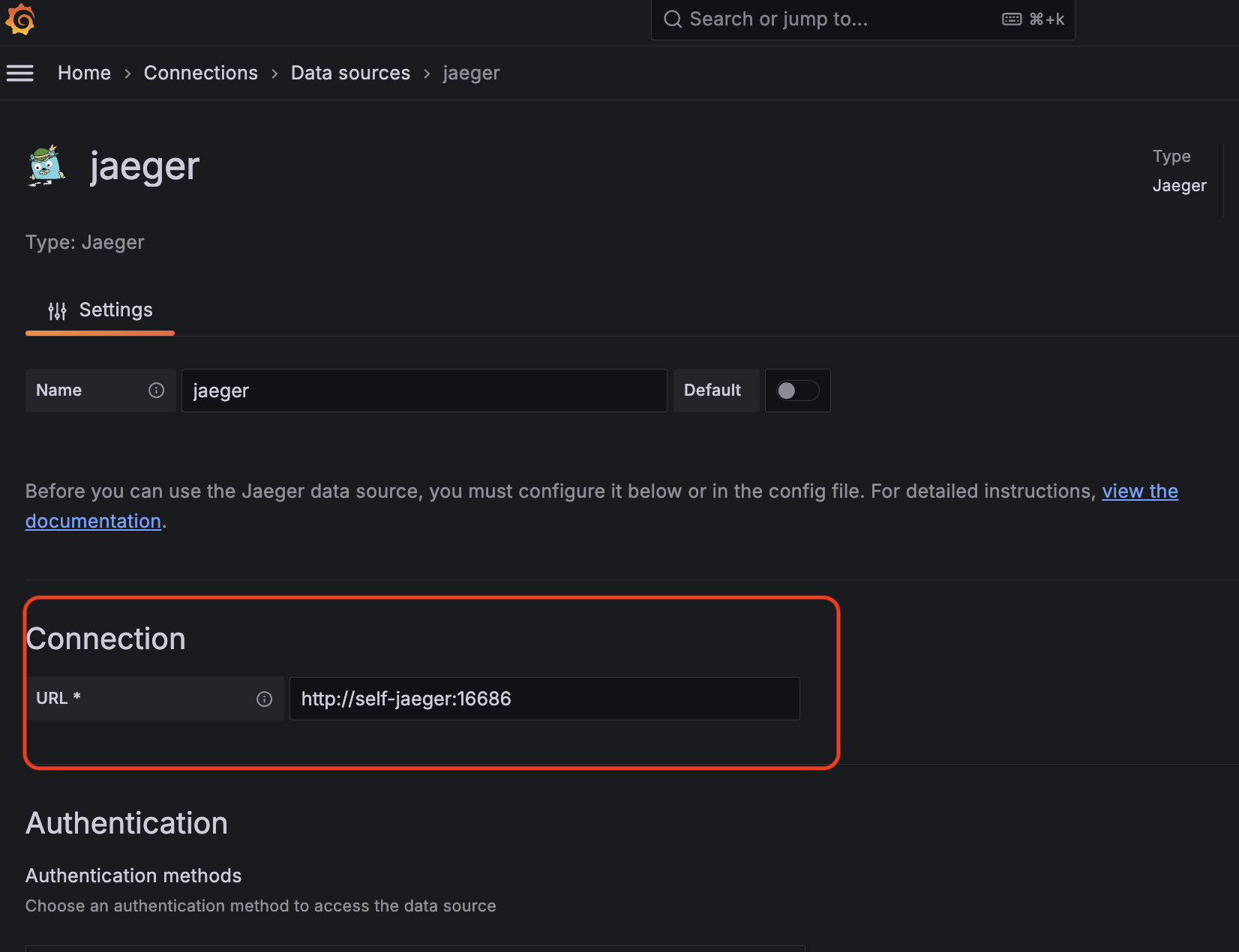Click the Connection section heading
1239x952 pixels.
point(106,639)
